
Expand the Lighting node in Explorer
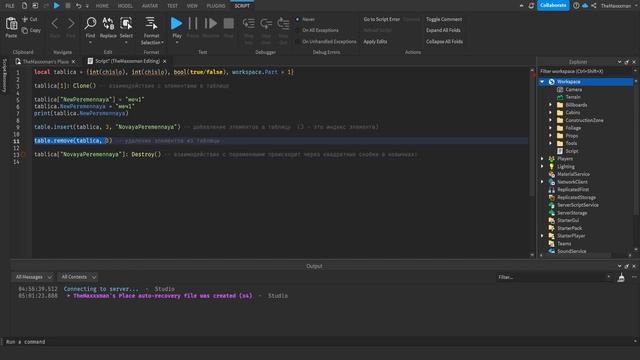click(x=542, y=167)
